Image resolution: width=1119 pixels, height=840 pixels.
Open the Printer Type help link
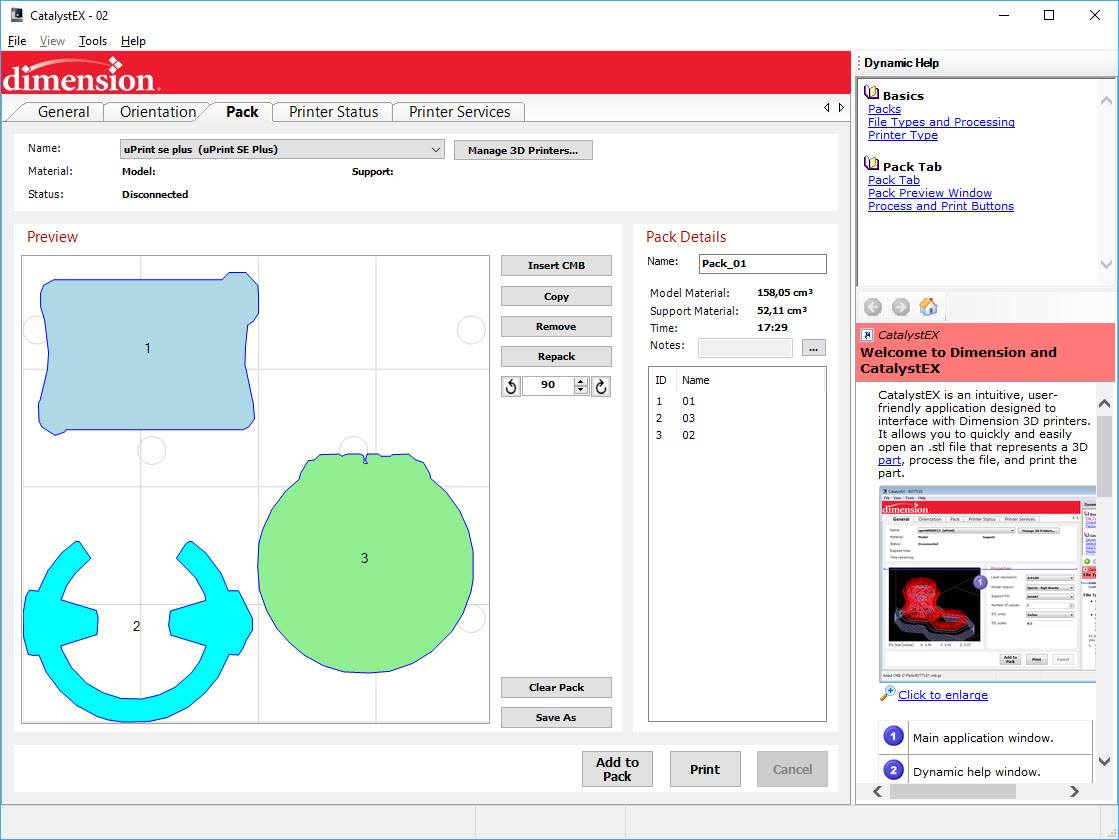(x=903, y=135)
